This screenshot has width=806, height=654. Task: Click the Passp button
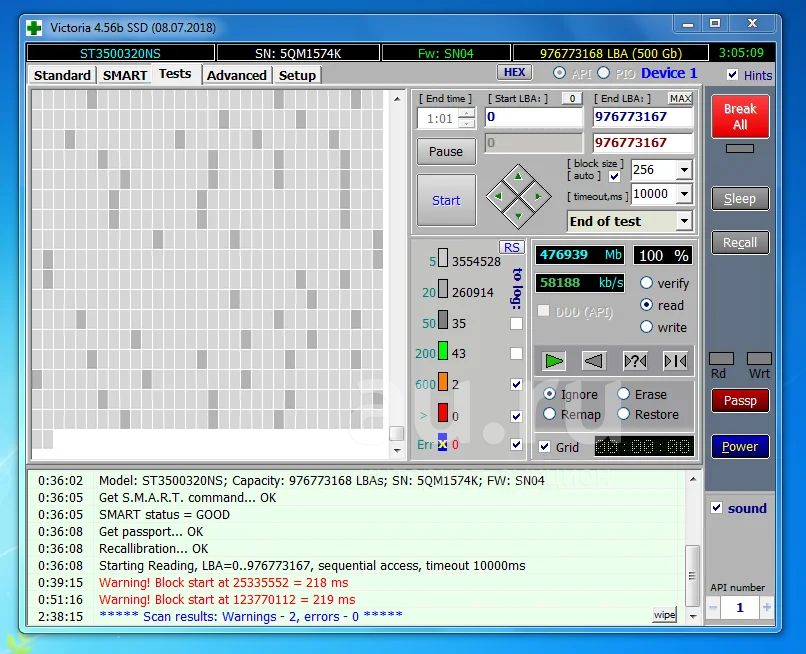(x=740, y=401)
